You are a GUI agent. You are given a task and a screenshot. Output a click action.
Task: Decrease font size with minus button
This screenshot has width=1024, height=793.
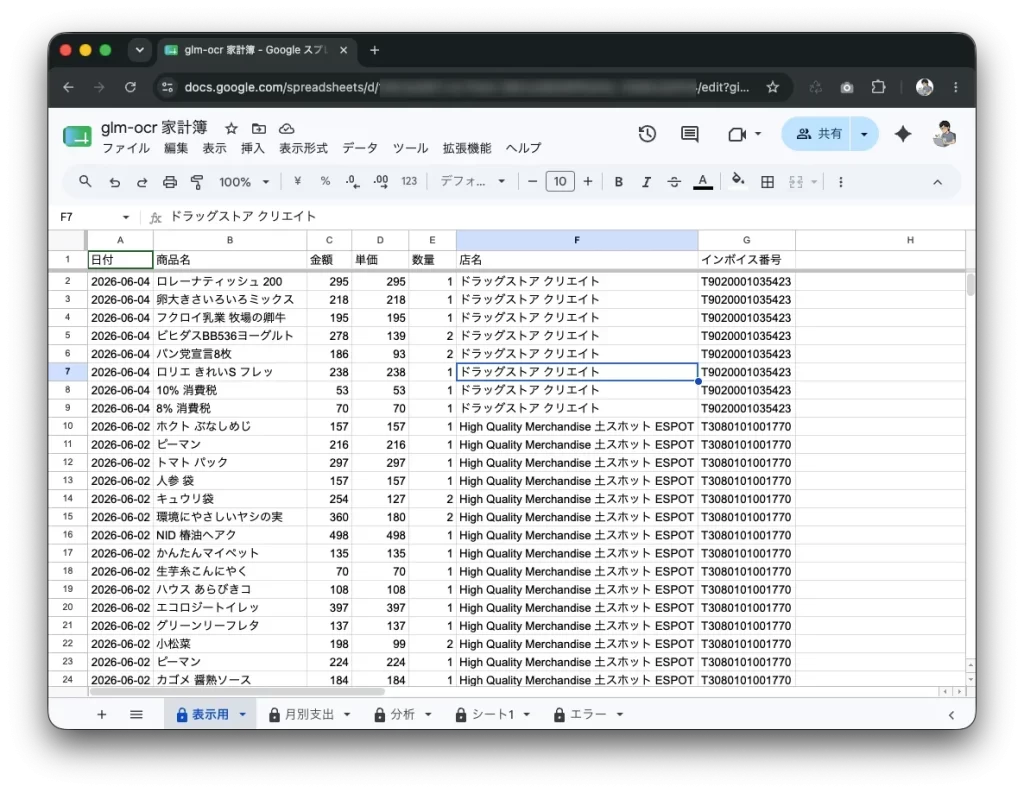(x=532, y=182)
